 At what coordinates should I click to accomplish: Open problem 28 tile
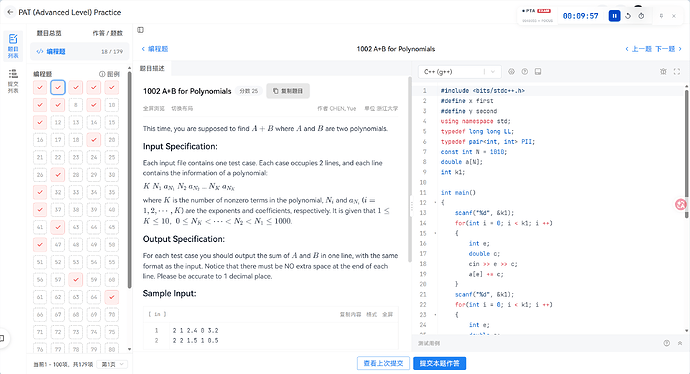coord(76,175)
